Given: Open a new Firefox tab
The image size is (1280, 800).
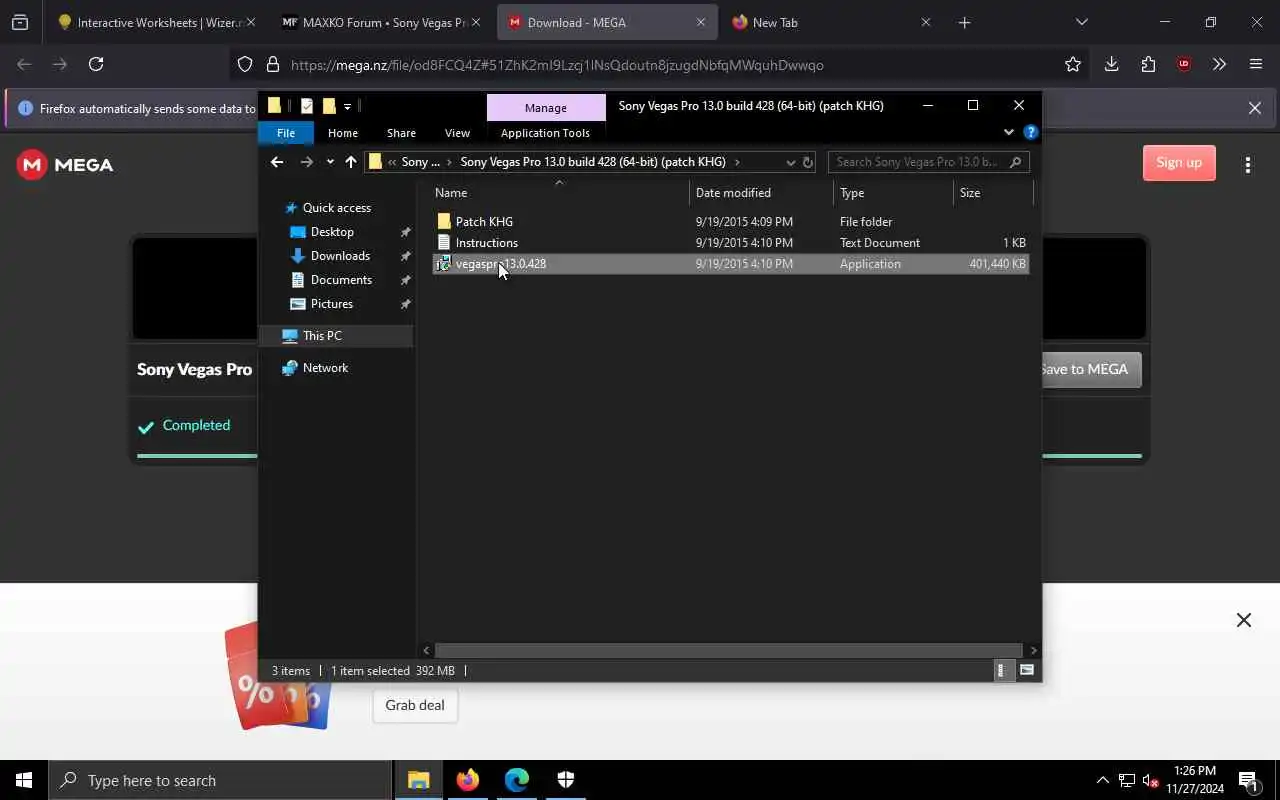Looking at the screenshot, I should 964,22.
